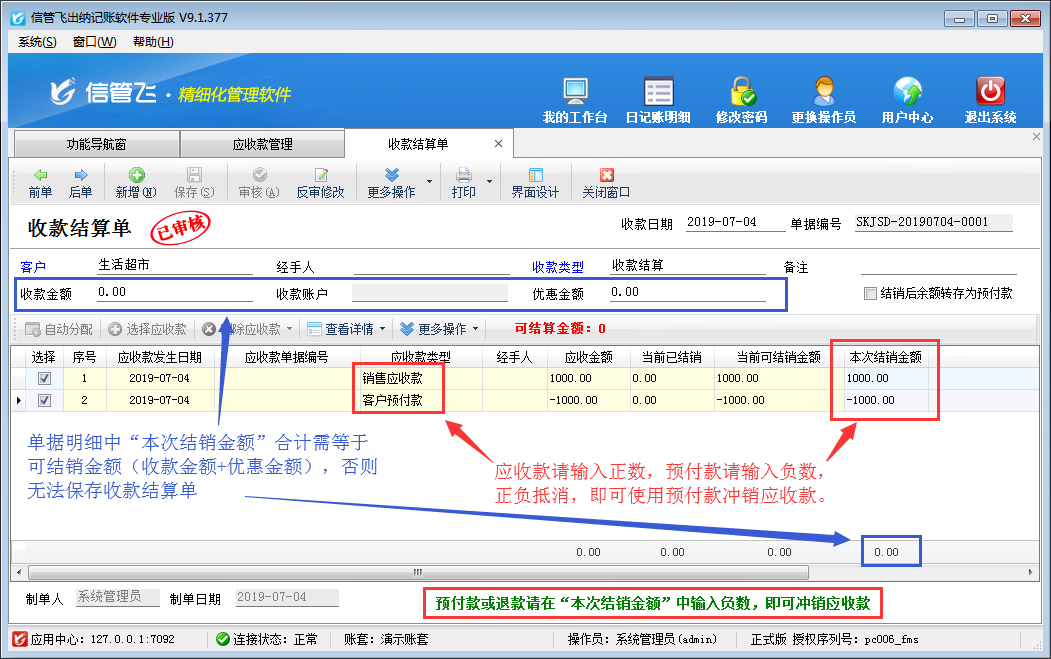Click the horizontal scrollbar under the table
1051x659 pixels.
(x=418, y=572)
